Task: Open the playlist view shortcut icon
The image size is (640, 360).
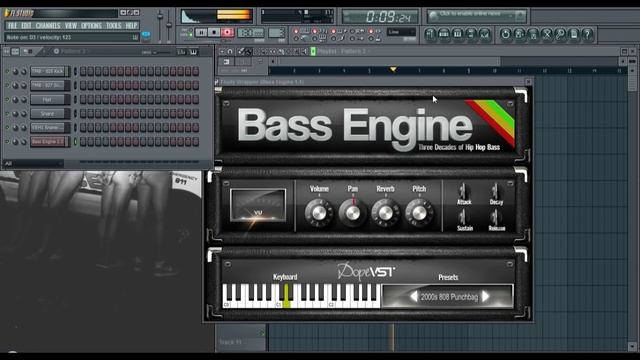Action: [430, 34]
